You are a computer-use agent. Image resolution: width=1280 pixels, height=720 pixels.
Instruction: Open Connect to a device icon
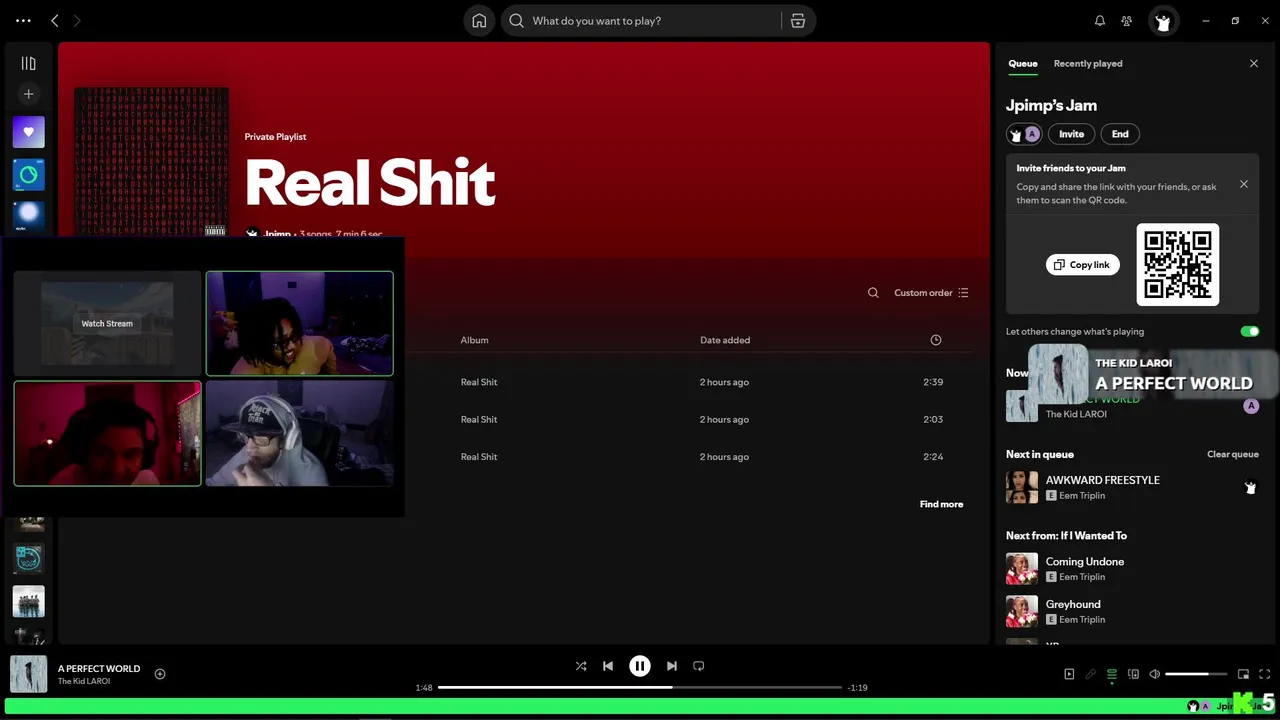click(1133, 674)
